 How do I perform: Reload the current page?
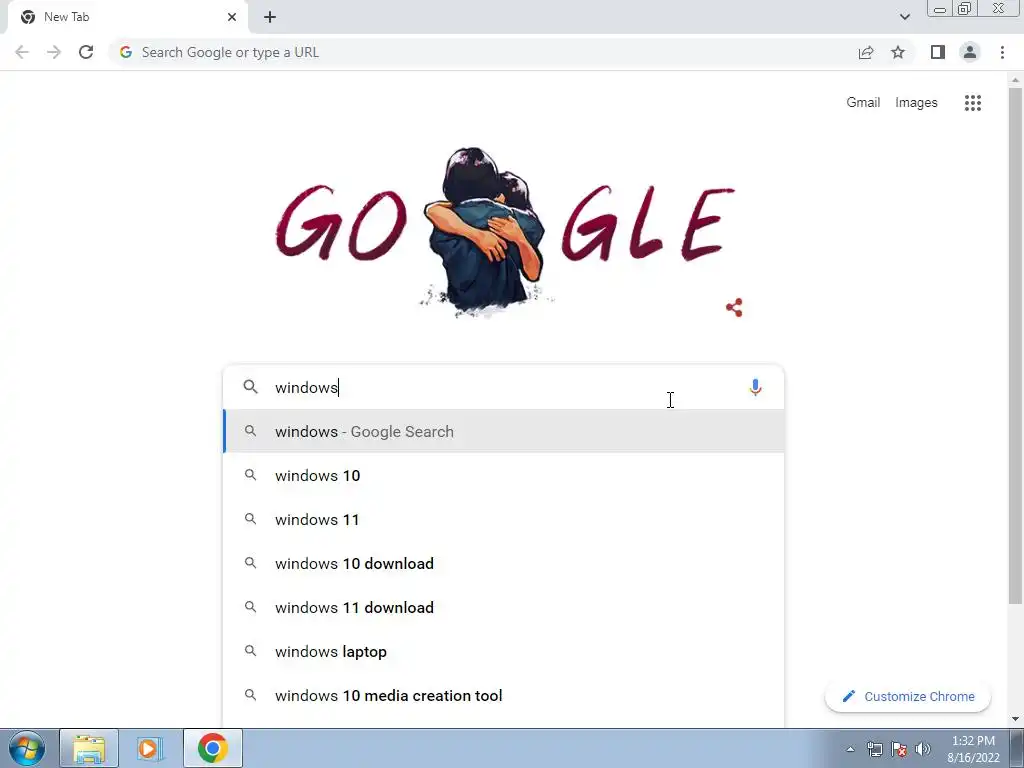[x=86, y=52]
